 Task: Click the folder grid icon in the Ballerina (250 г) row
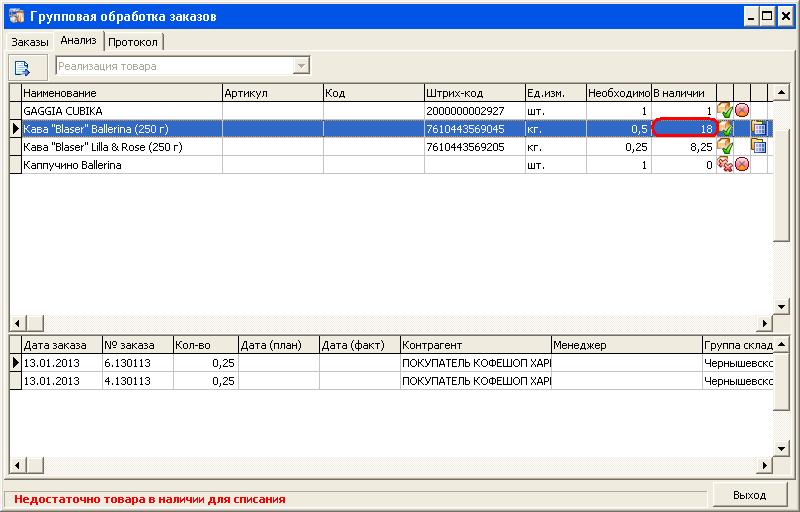[x=758, y=129]
